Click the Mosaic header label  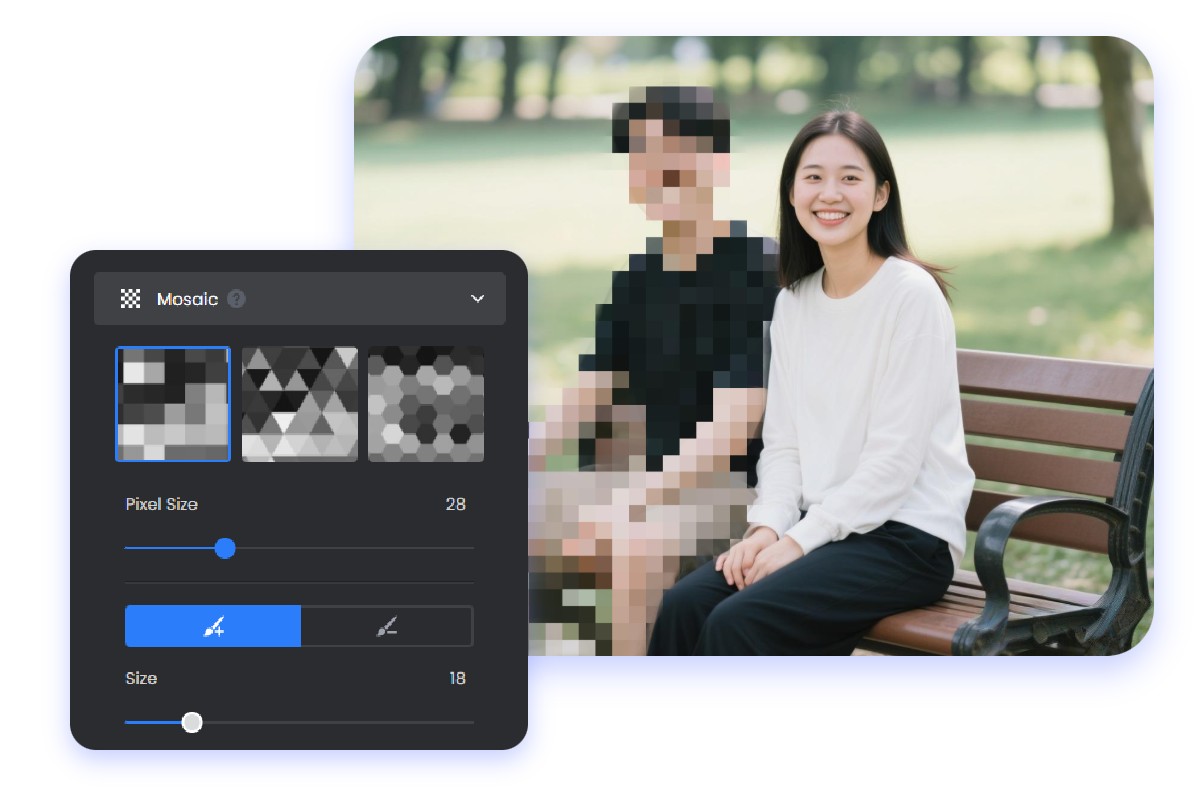tap(187, 299)
